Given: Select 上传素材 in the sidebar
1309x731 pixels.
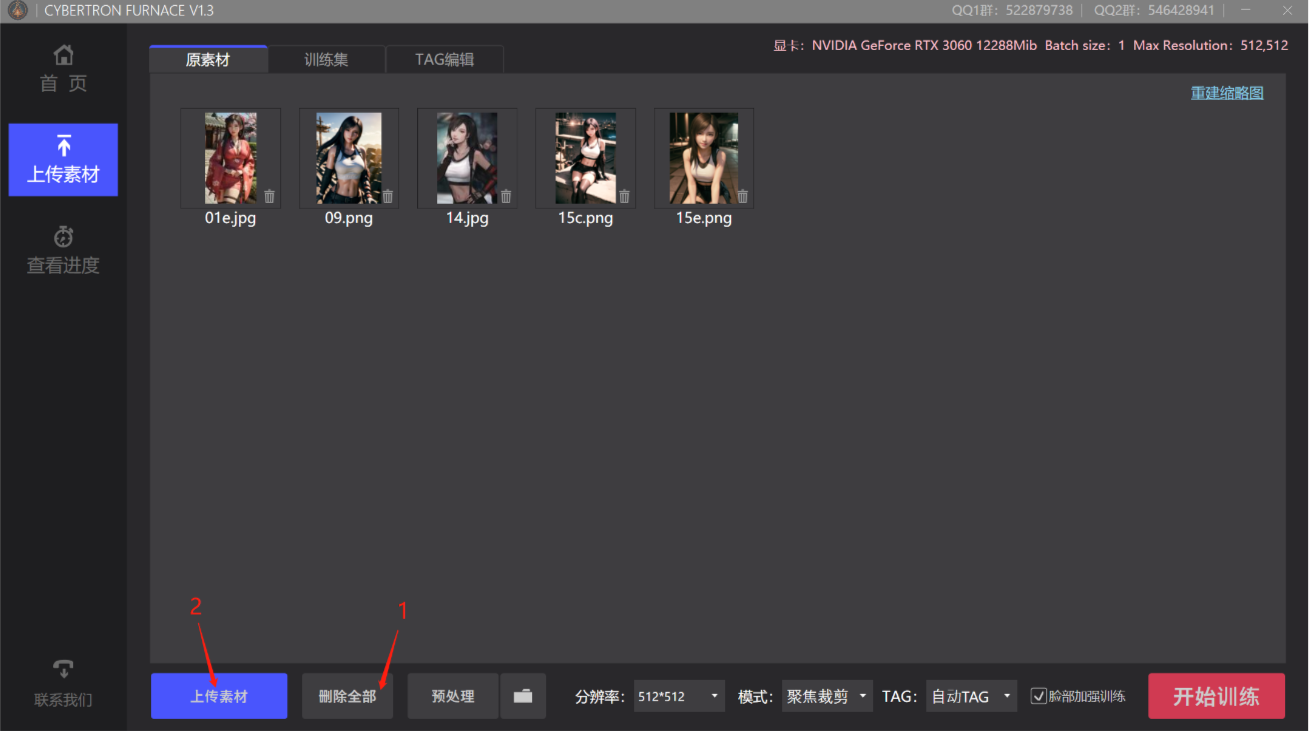Looking at the screenshot, I should pyautogui.click(x=63, y=160).
